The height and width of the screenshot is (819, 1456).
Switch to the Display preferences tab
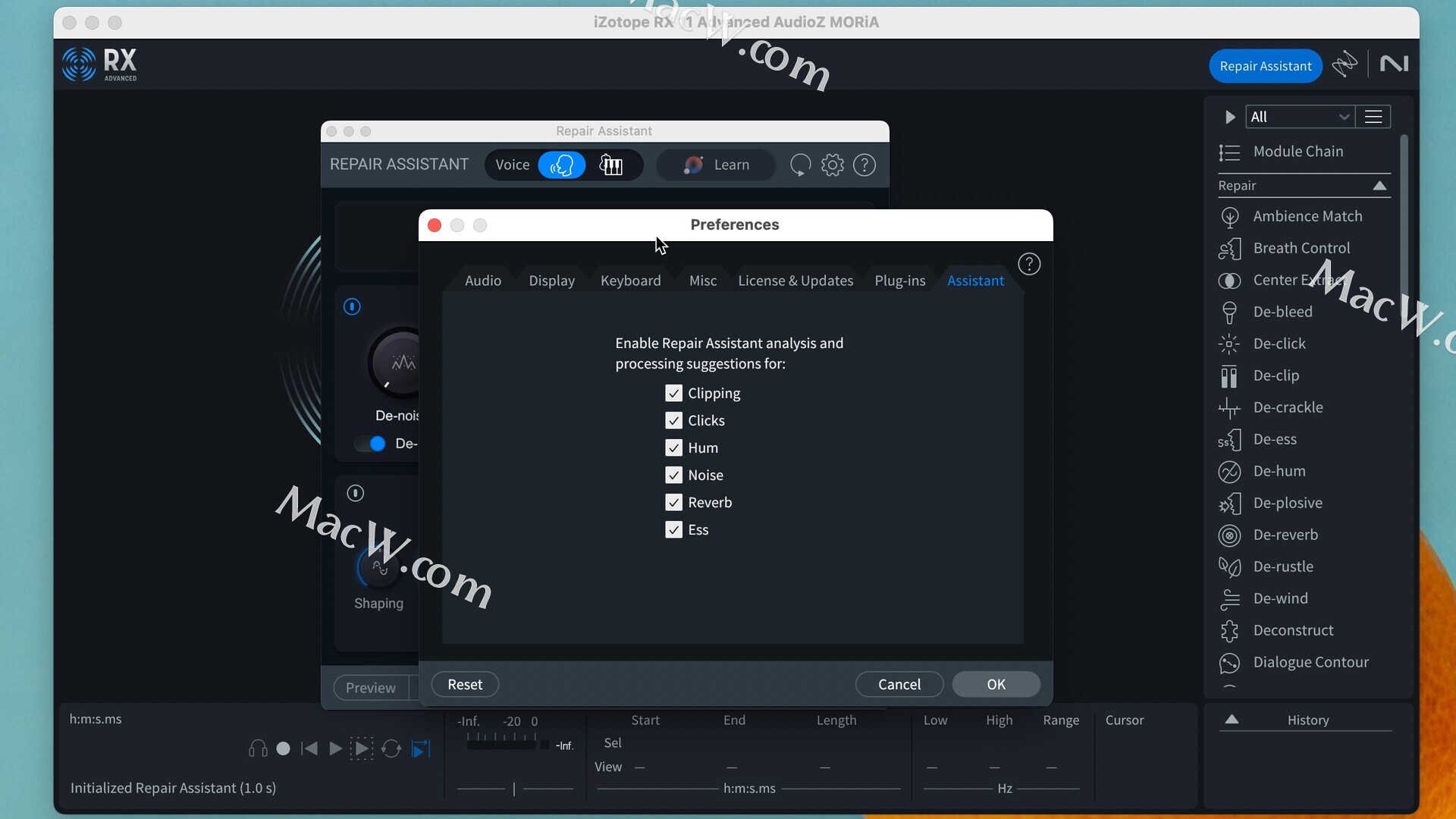click(x=552, y=281)
